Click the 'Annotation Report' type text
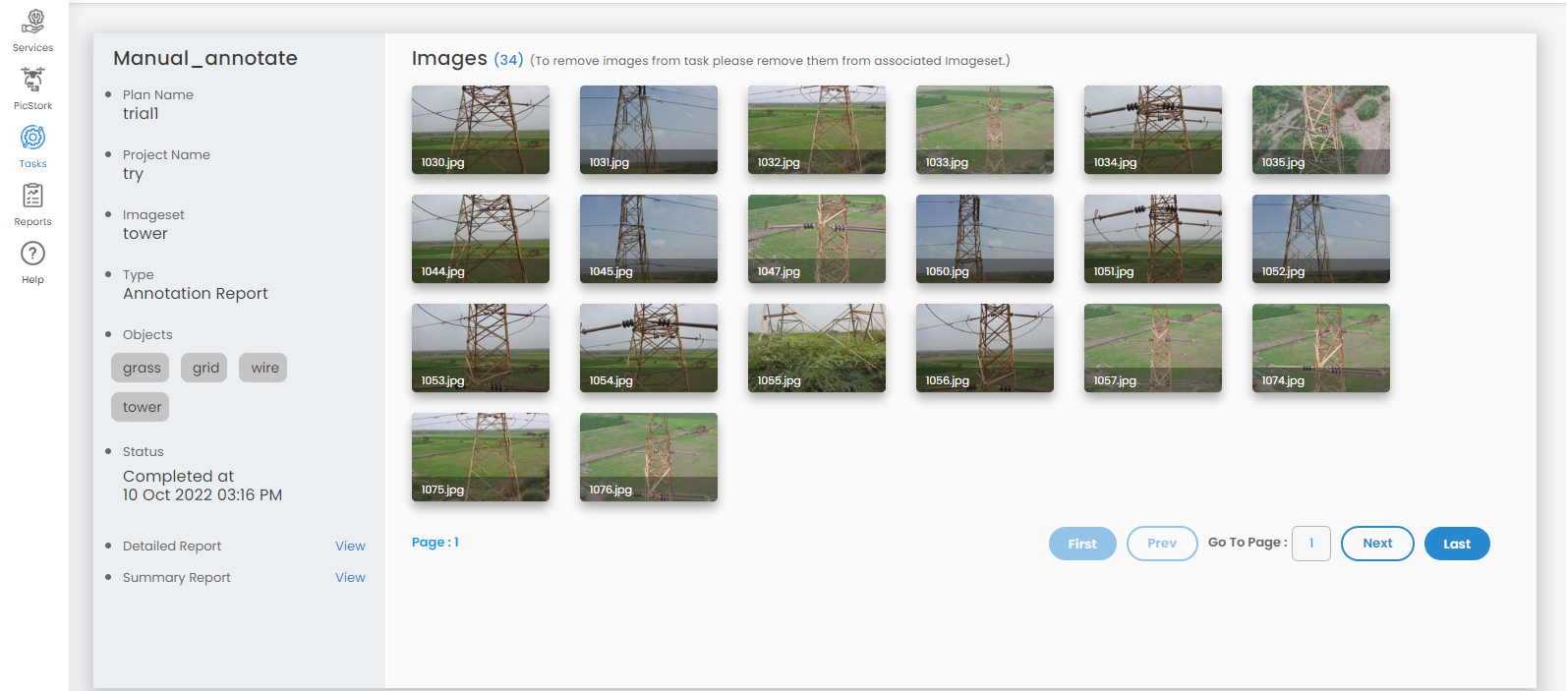The width and height of the screenshot is (1568, 691). (196, 294)
